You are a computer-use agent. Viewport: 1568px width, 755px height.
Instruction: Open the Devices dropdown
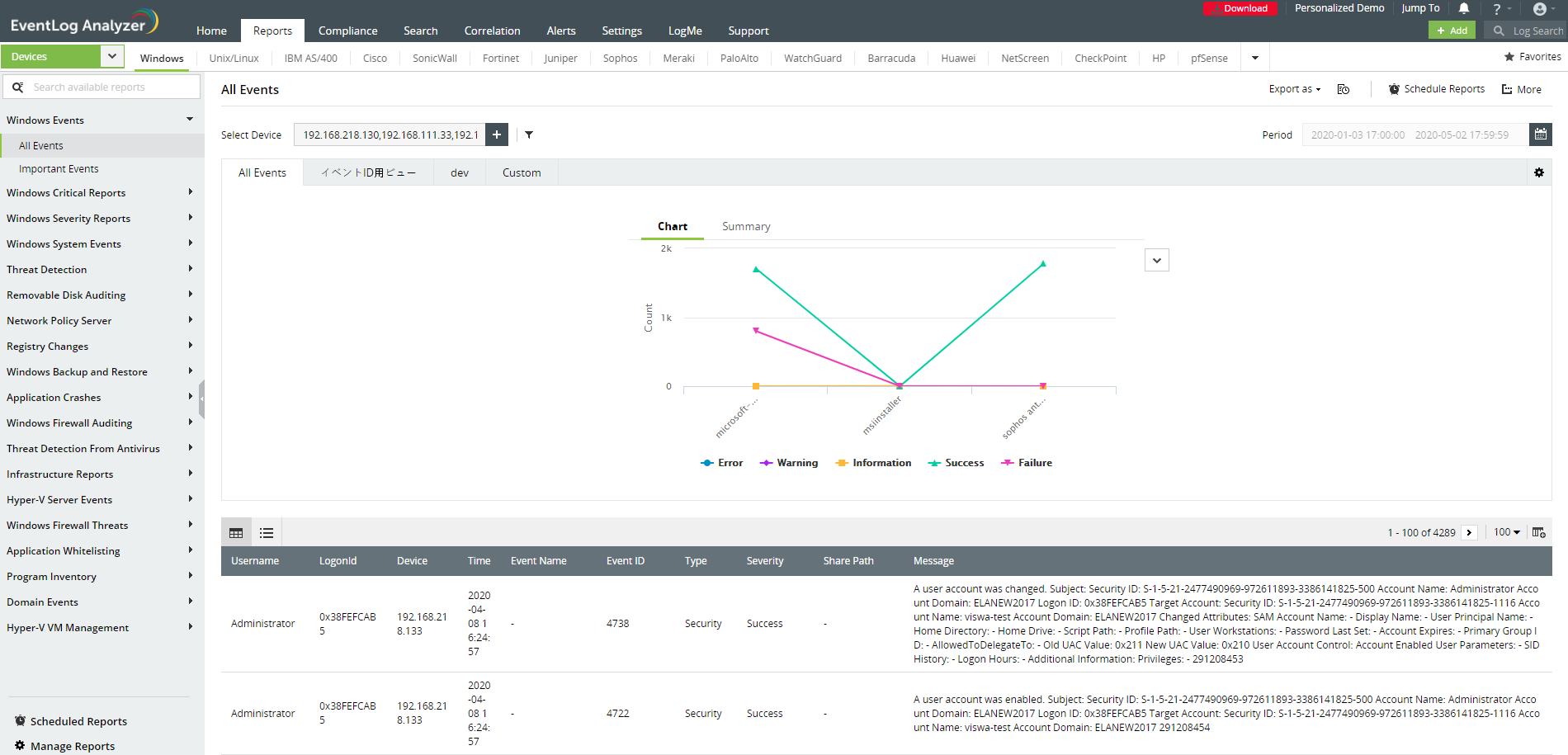pos(112,56)
